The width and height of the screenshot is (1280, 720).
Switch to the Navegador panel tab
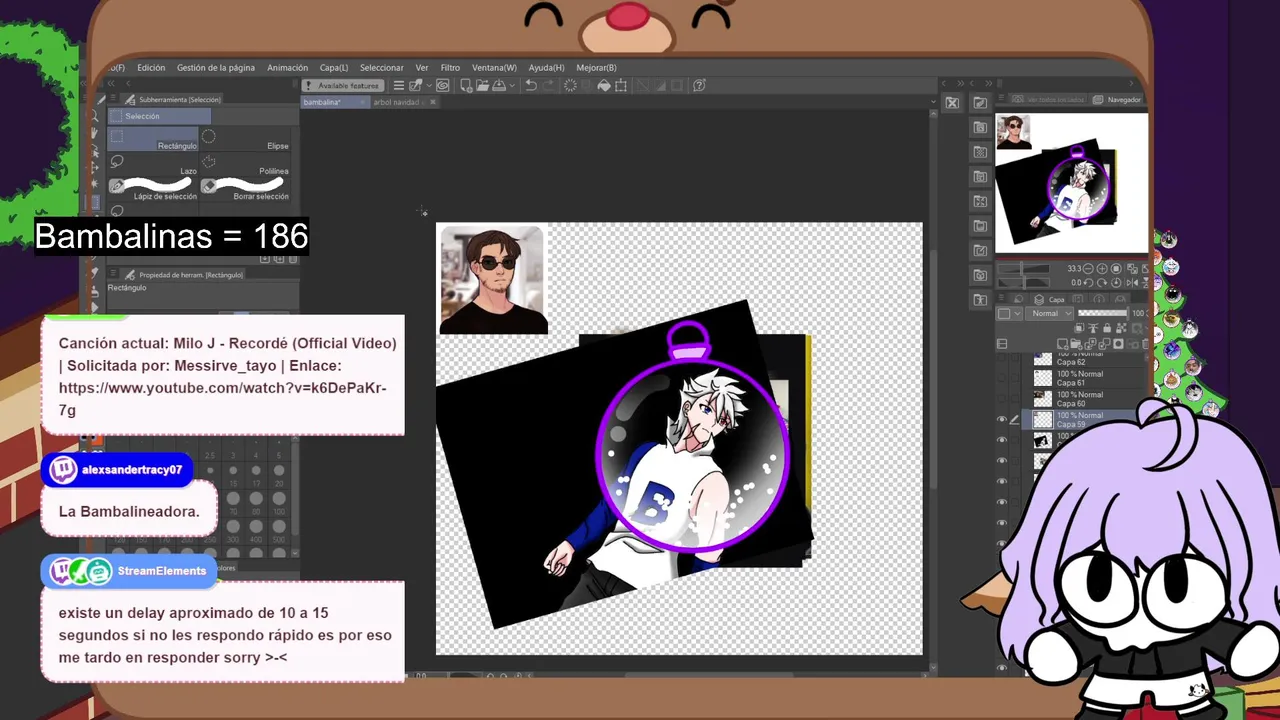[x=1117, y=100]
